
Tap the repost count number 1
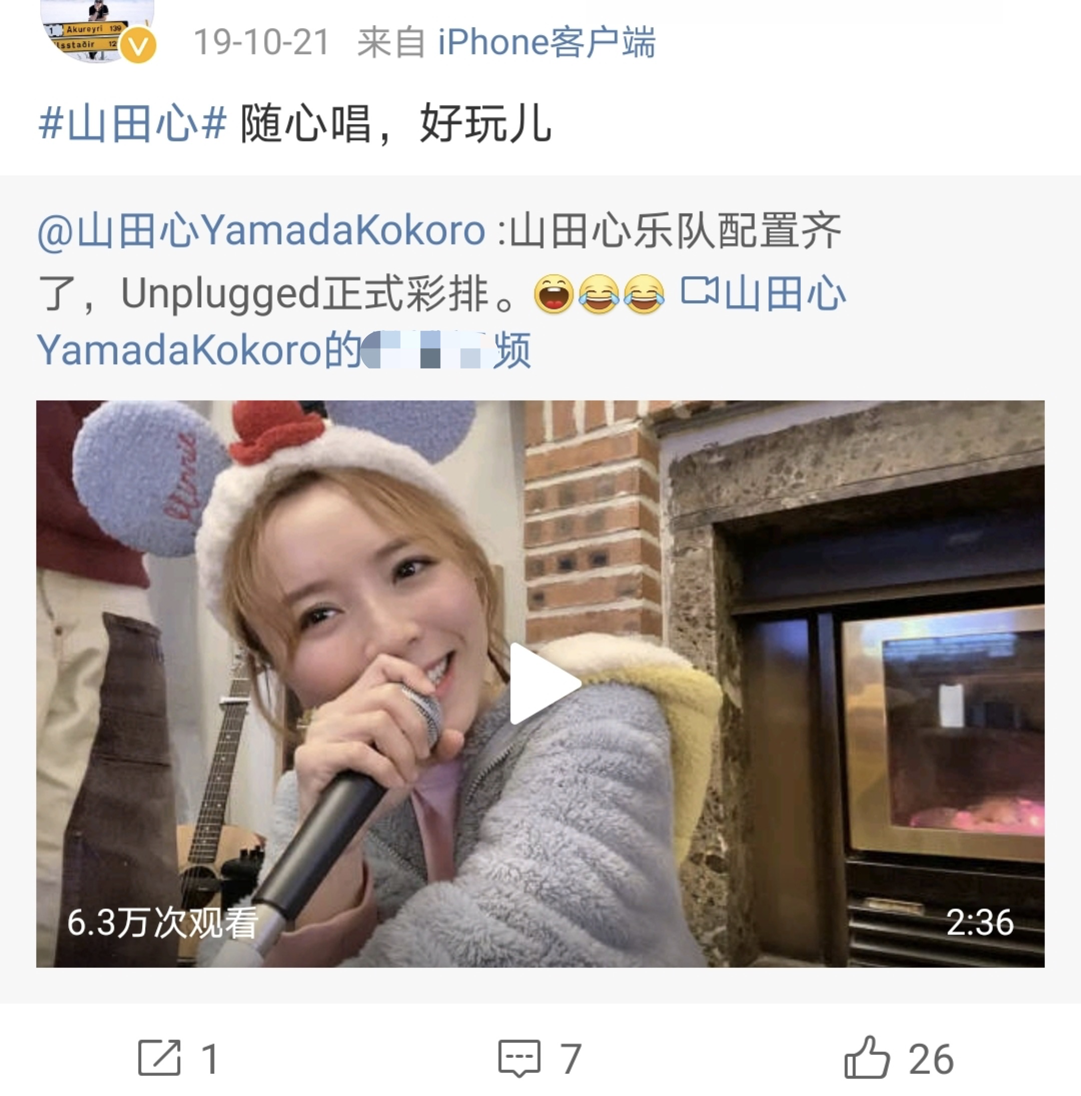(210, 1058)
